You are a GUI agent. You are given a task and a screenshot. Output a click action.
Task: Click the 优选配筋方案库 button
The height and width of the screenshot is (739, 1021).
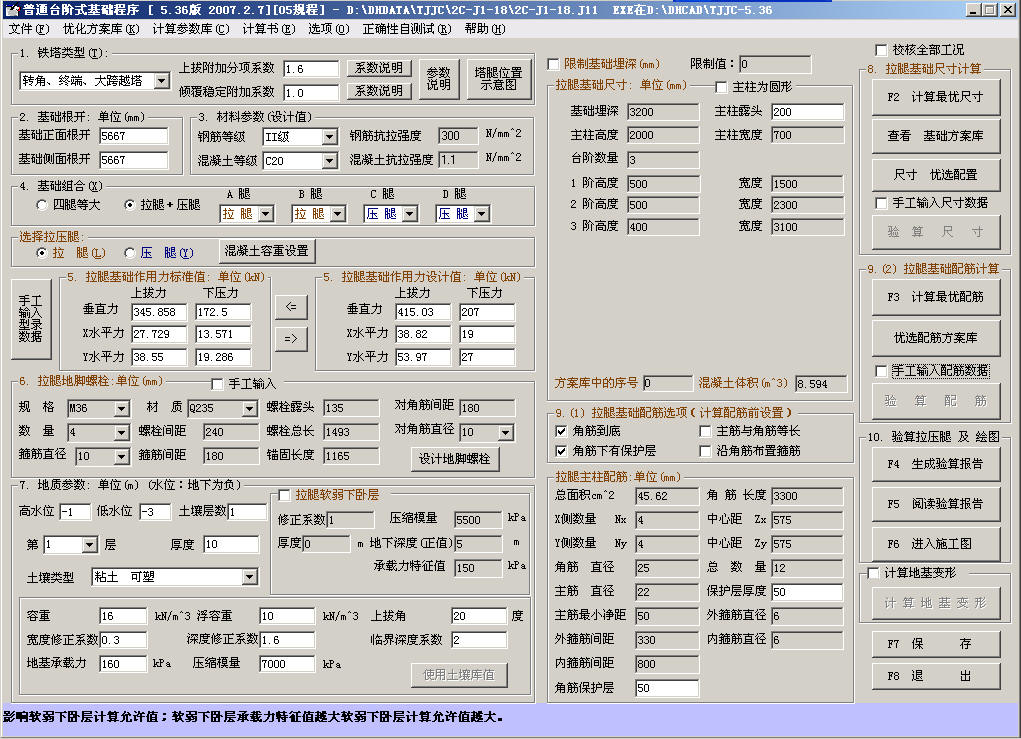click(x=936, y=337)
